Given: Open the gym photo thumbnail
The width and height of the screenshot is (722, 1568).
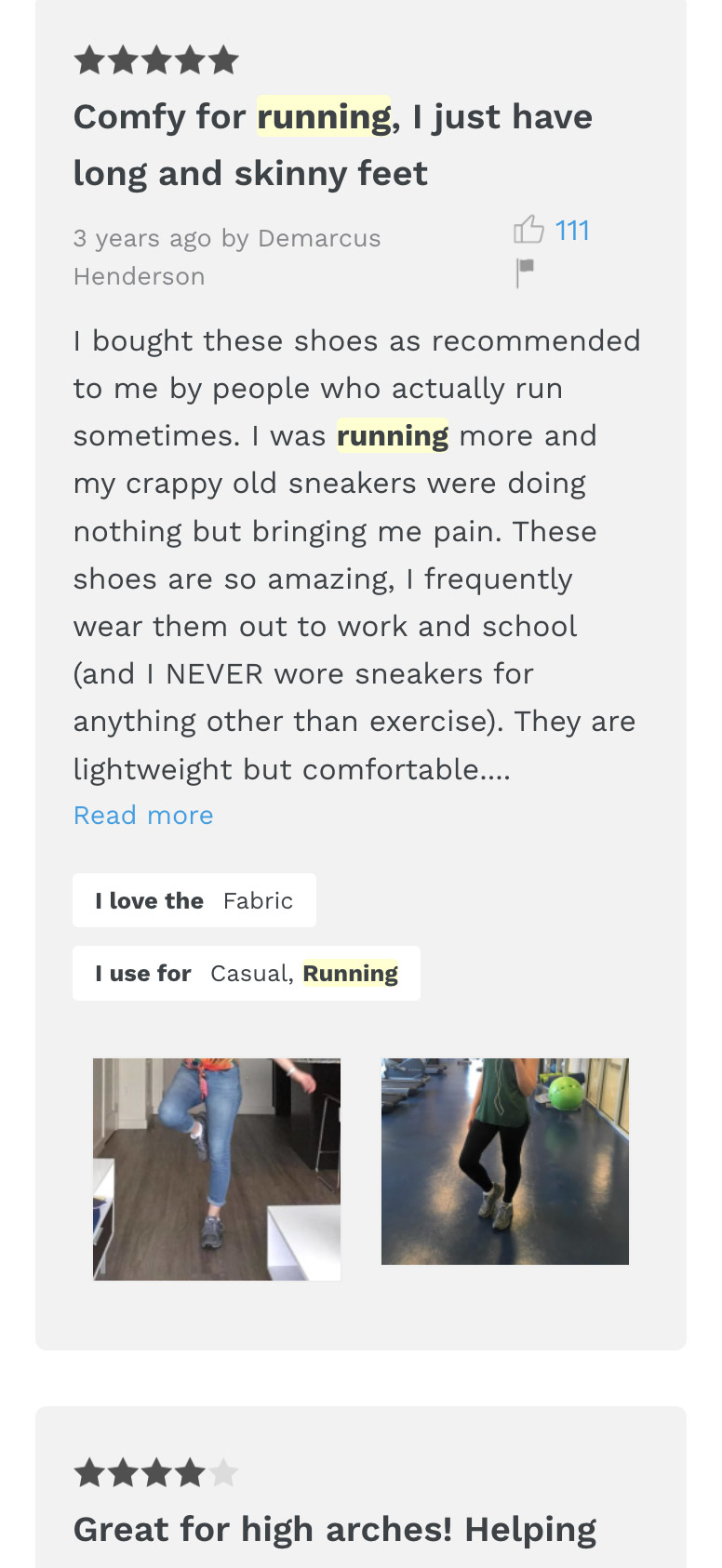Looking at the screenshot, I should click(505, 1162).
